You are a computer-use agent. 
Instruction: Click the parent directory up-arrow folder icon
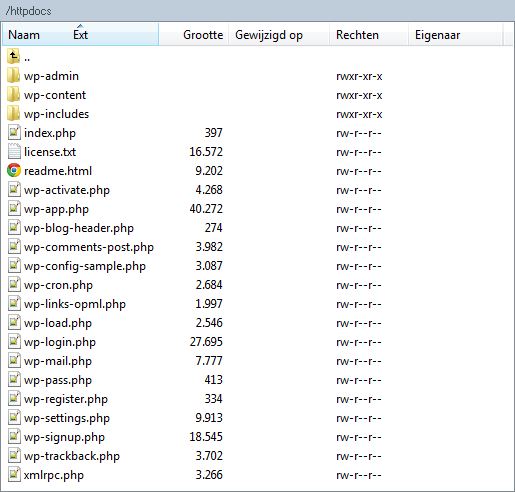[x=13, y=56]
